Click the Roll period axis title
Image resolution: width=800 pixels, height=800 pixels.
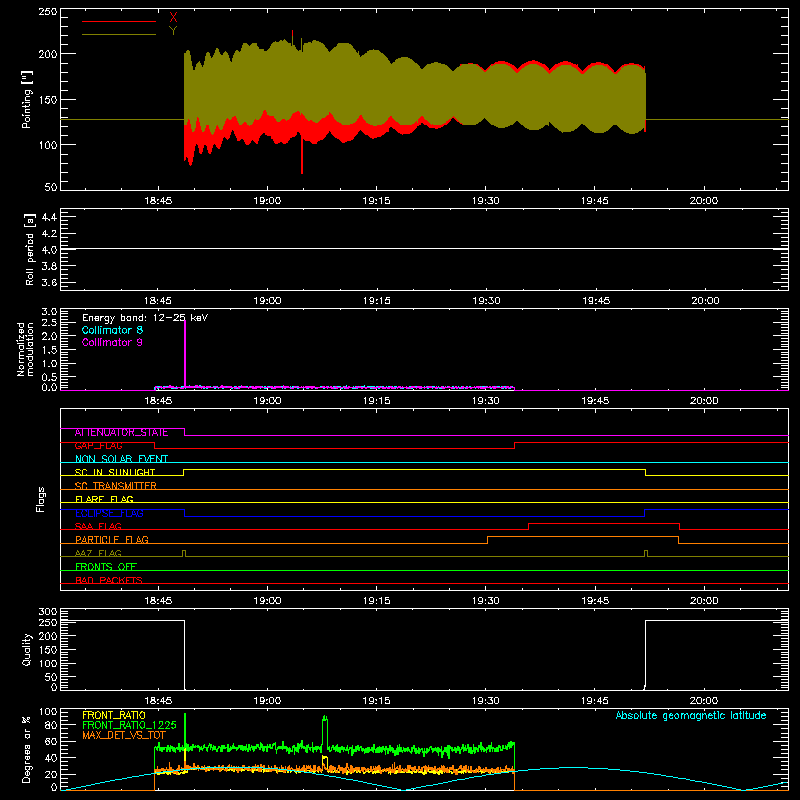point(30,249)
